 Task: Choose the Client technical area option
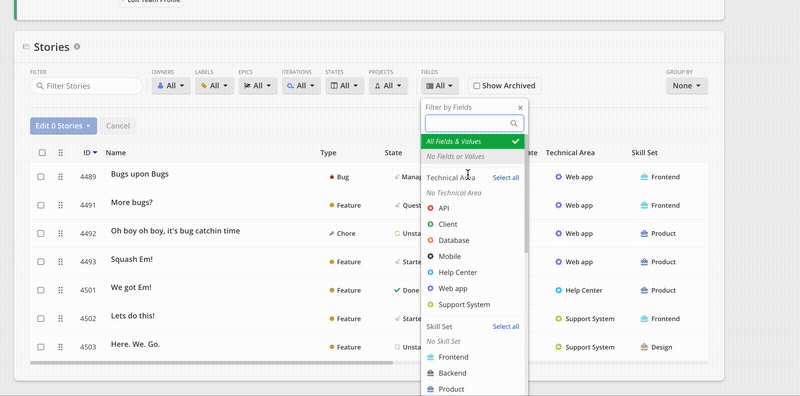473,224
